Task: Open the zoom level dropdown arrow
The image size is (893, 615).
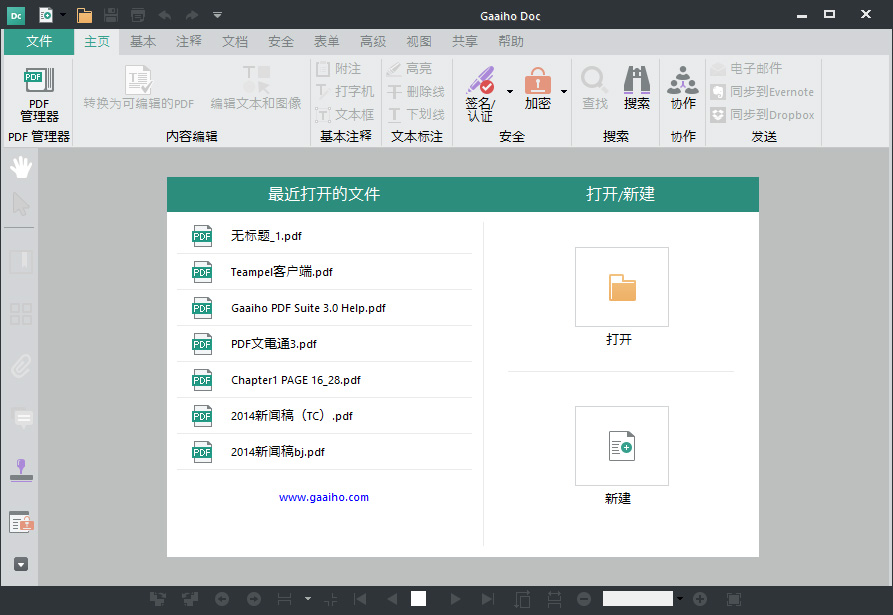Action: pos(679,598)
